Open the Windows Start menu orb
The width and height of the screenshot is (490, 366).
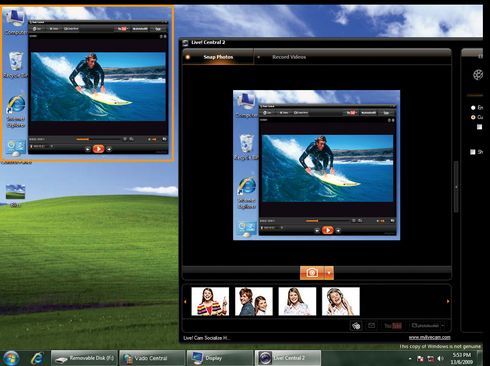[x=11, y=358]
